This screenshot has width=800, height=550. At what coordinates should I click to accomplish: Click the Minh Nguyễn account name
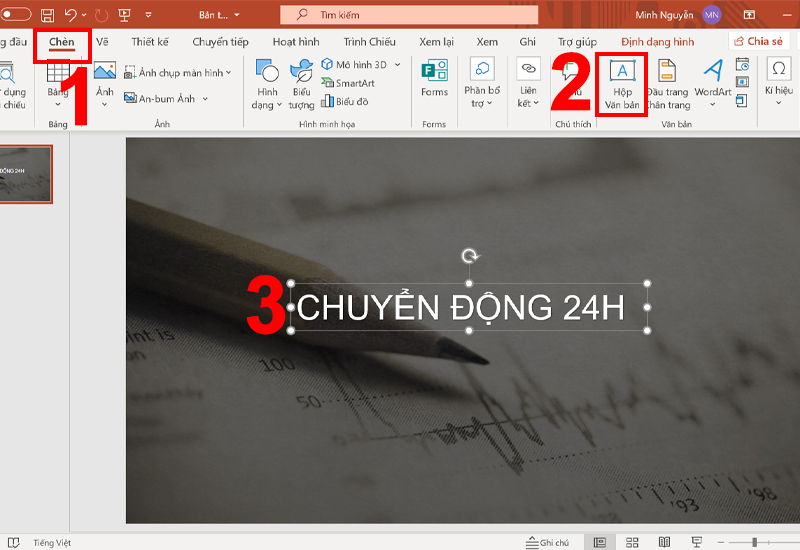tap(664, 15)
